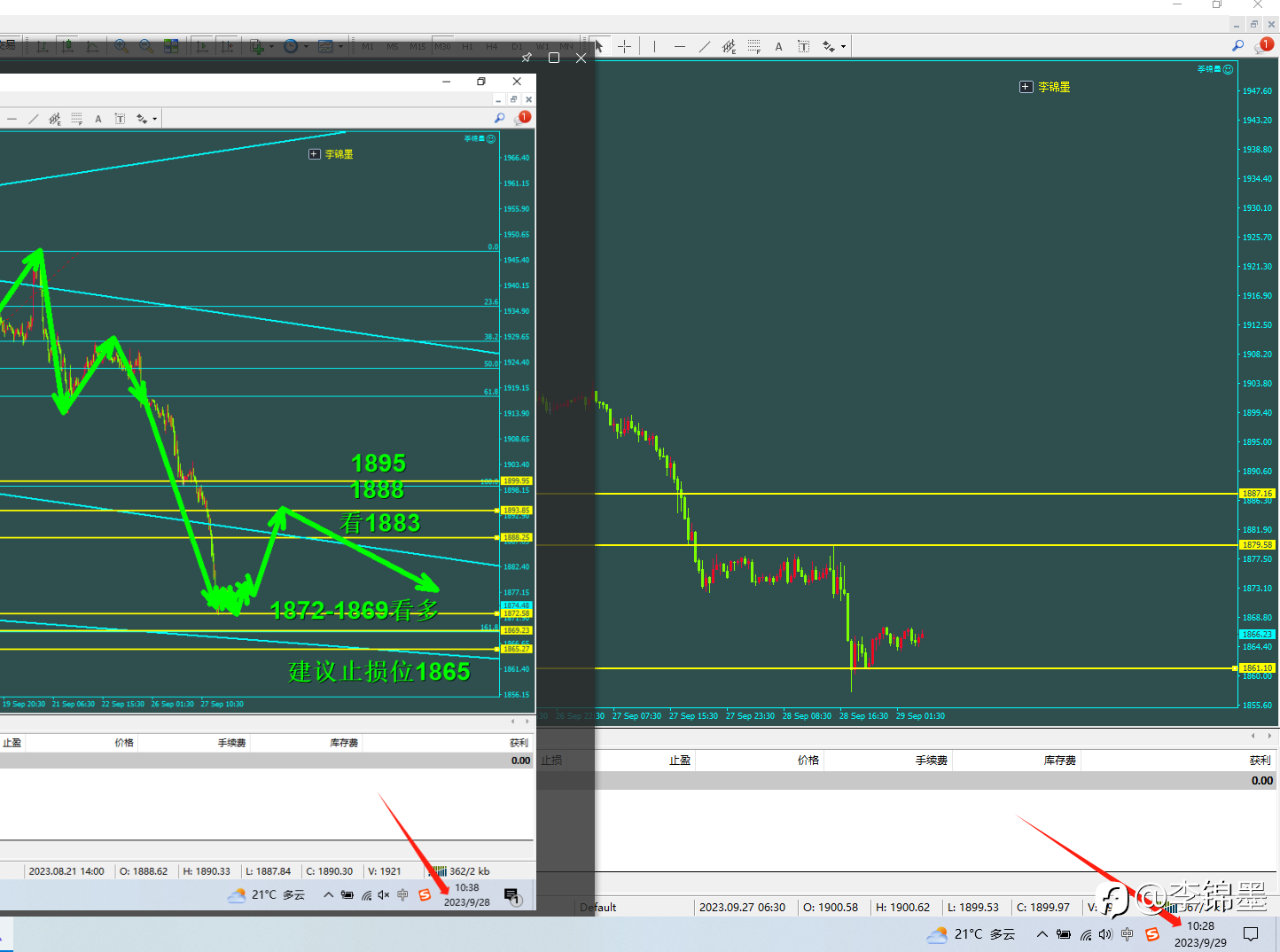Image resolution: width=1280 pixels, height=952 pixels.
Task: Select the M15 timeframe
Action: 418,46
